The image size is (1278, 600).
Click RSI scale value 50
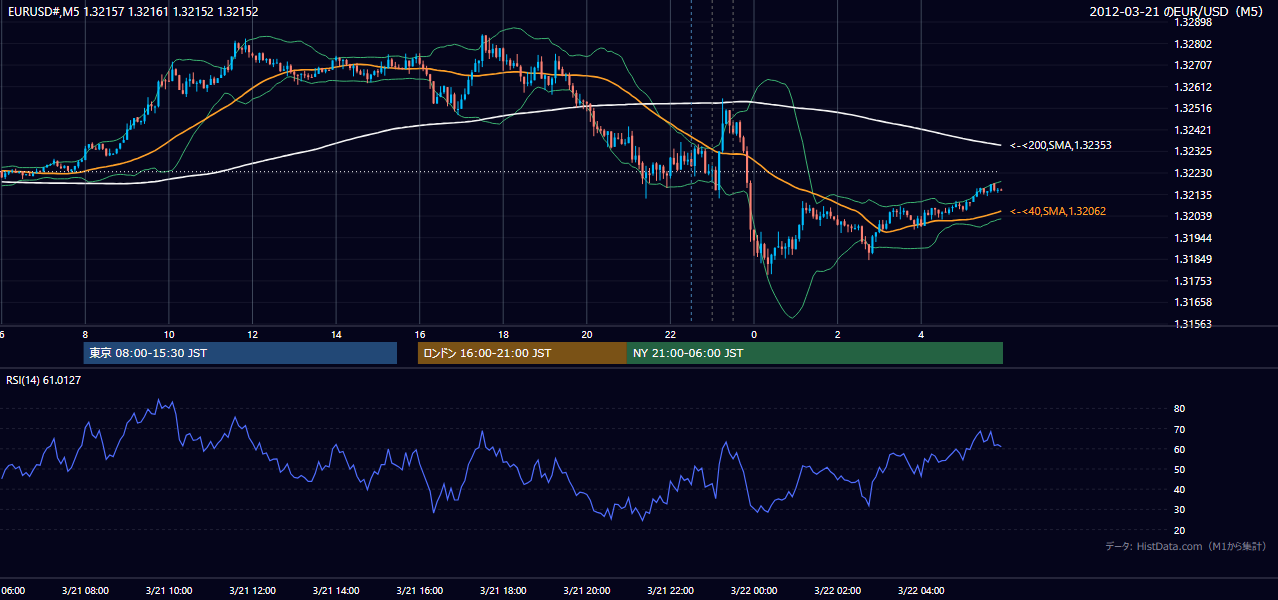click(x=1179, y=469)
